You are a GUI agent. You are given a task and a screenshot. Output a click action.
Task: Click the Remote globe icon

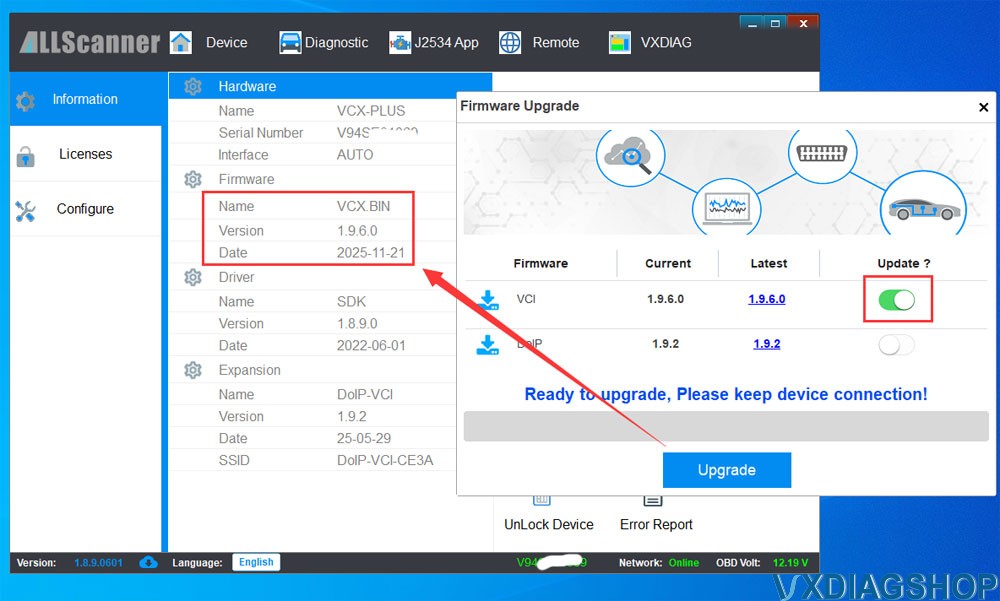pos(510,43)
